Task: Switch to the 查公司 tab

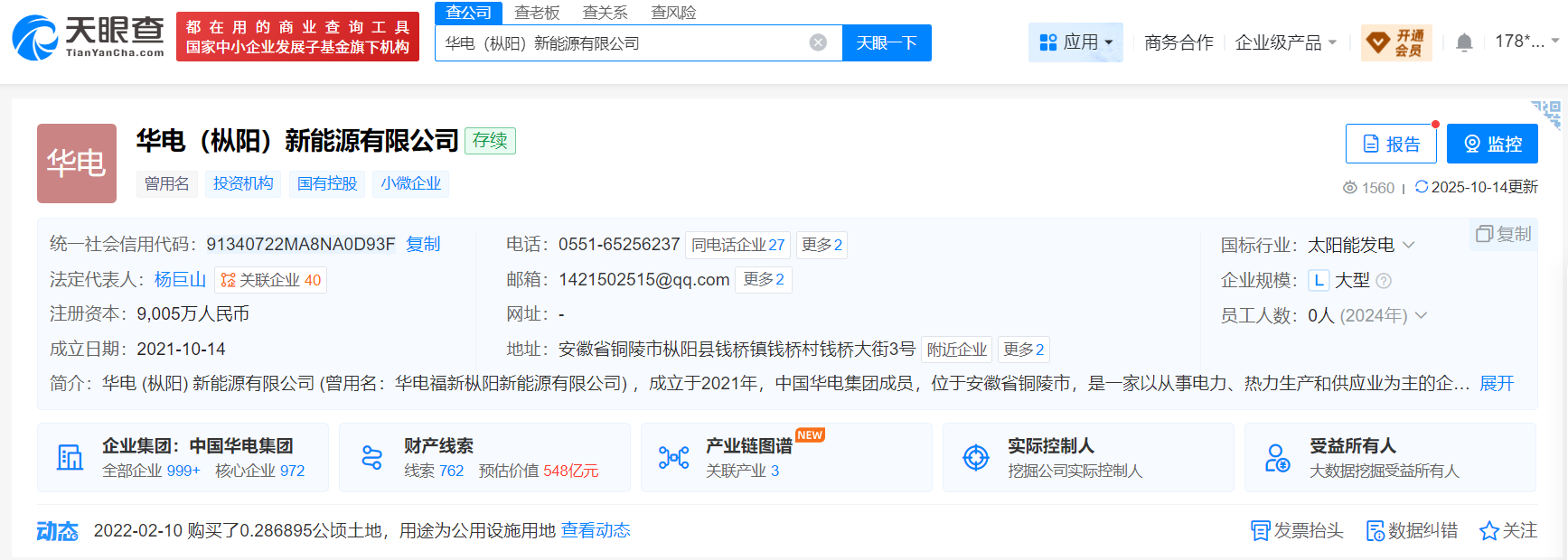Action: (x=468, y=13)
